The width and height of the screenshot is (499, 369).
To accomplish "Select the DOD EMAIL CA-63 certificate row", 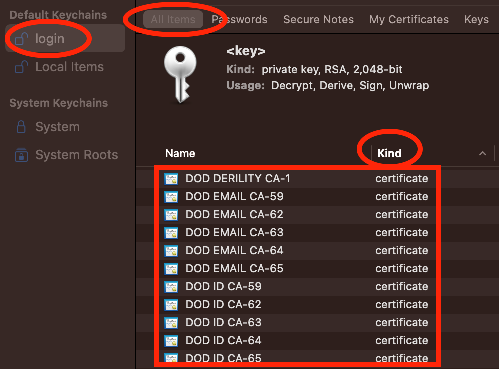I will (x=296, y=232).
